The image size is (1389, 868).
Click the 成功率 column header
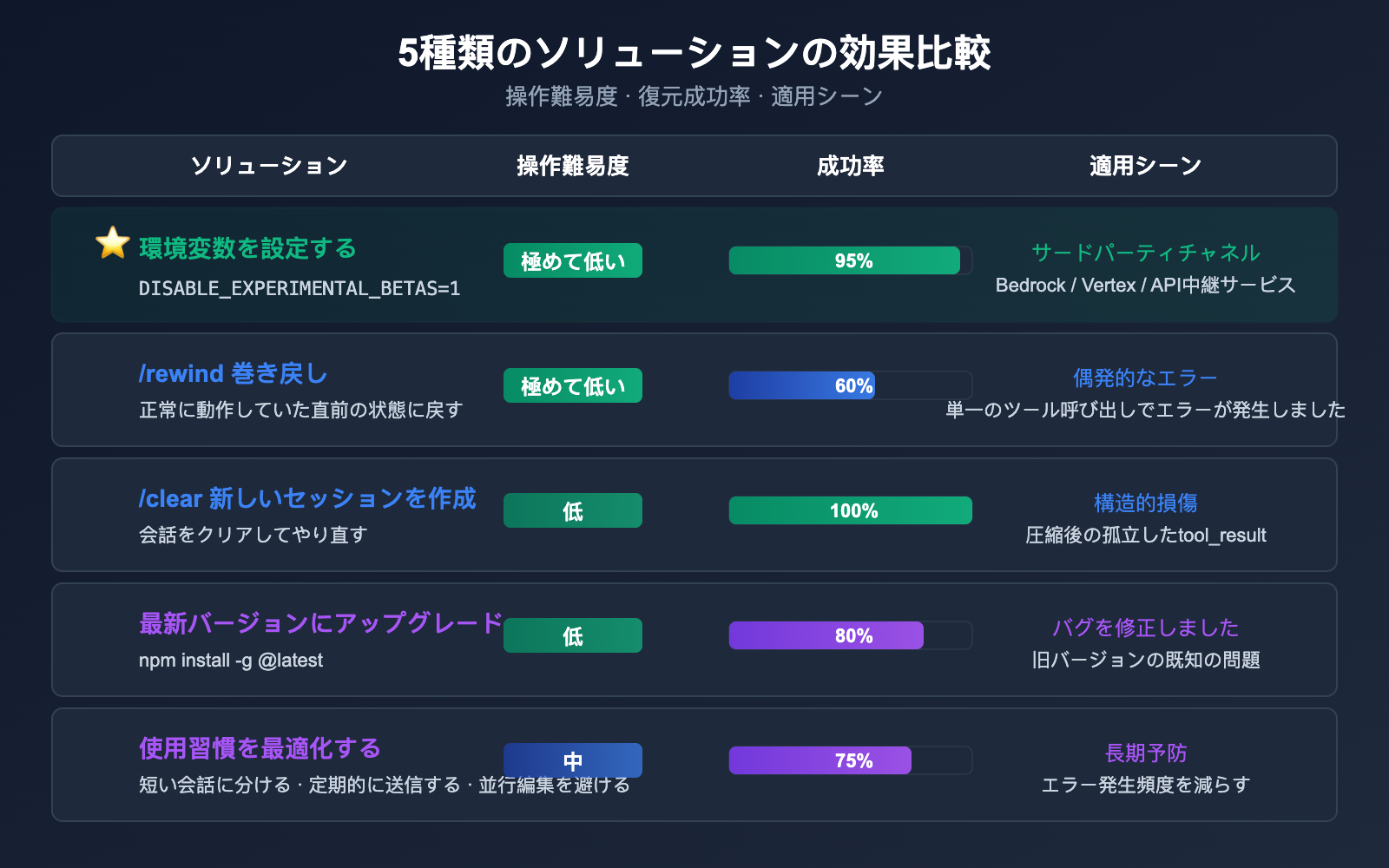coord(851,166)
